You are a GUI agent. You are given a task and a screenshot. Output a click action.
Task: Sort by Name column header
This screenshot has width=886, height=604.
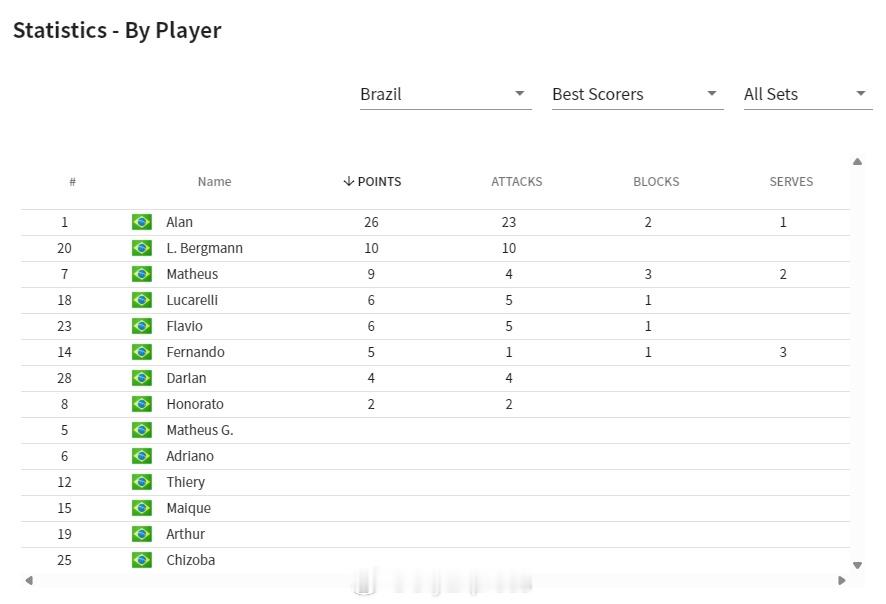point(214,181)
